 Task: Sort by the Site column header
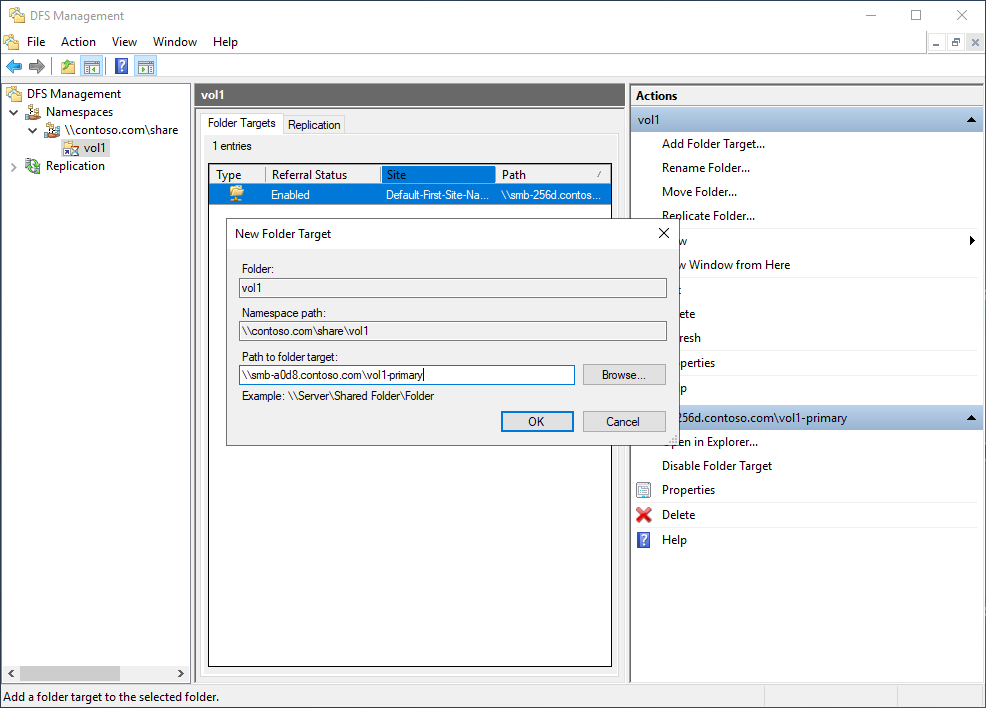pos(438,175)
